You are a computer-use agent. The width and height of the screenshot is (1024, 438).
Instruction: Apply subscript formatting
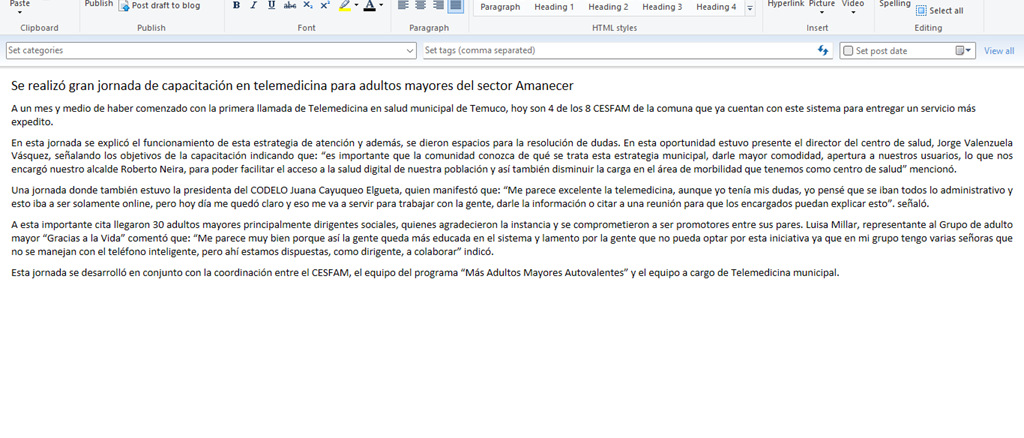click(308, 6)
